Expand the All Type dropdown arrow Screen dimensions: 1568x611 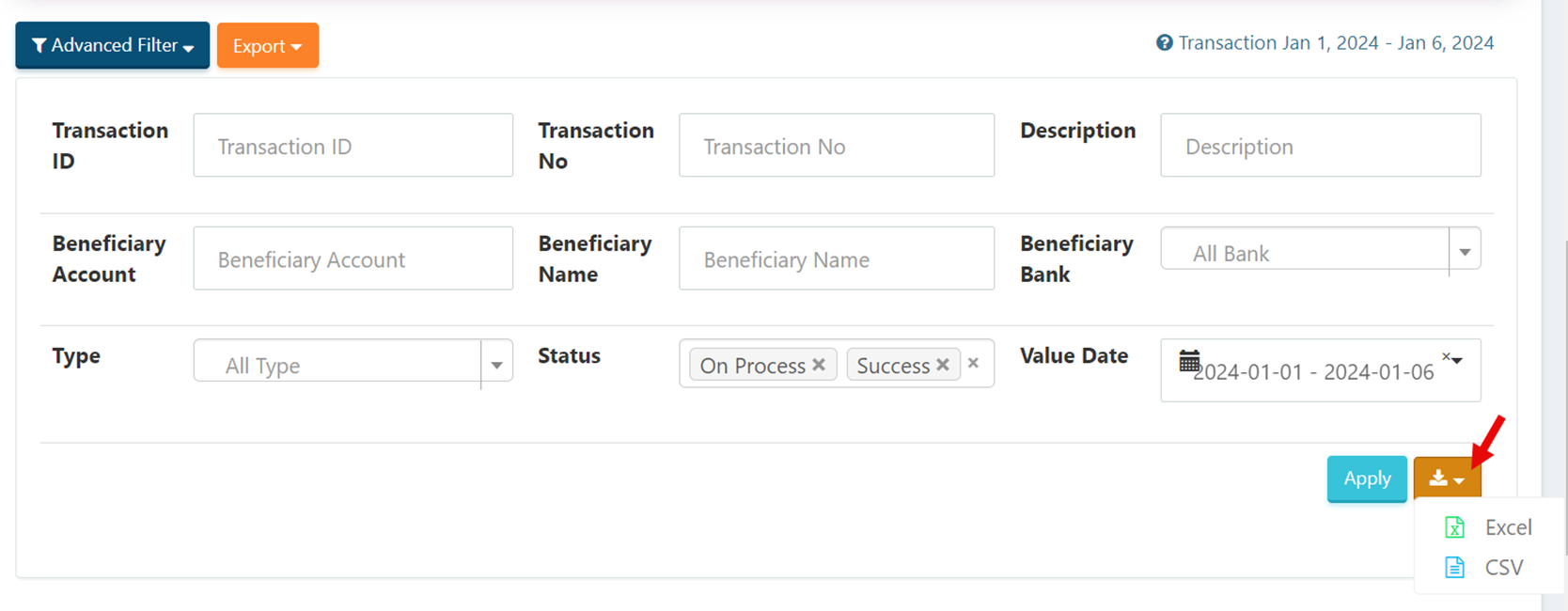pyautogui.click(x=496, y=365)
